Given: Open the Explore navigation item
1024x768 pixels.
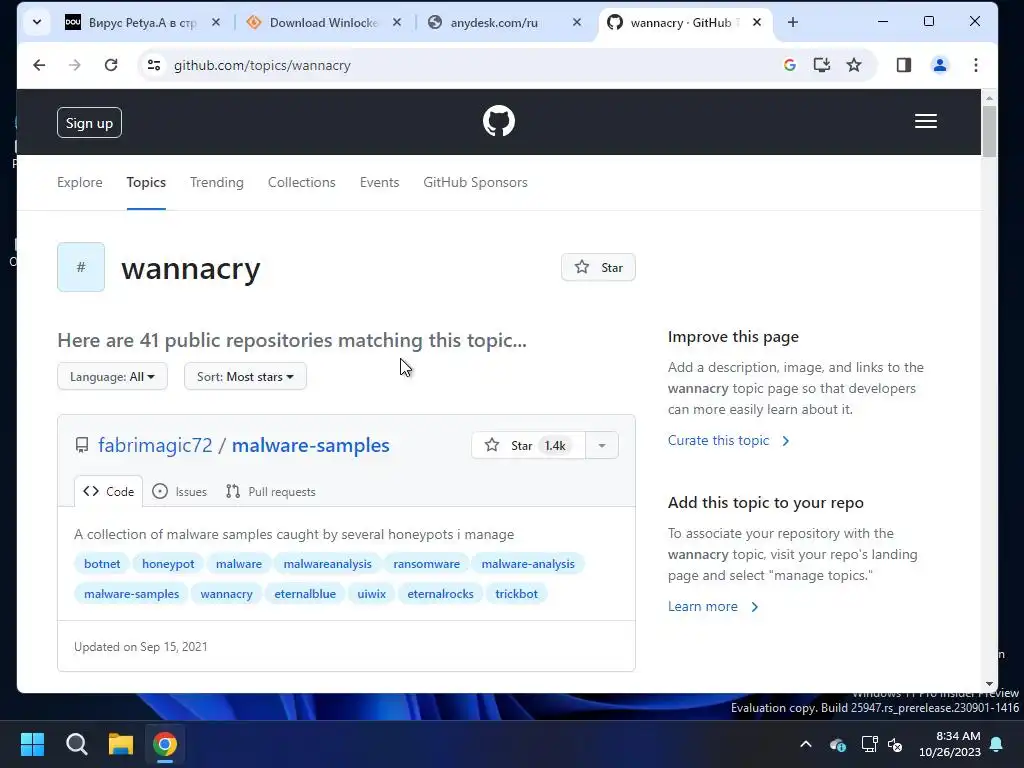Looking at the screenshot, I should pyautogui.click(x=80, y=182).
